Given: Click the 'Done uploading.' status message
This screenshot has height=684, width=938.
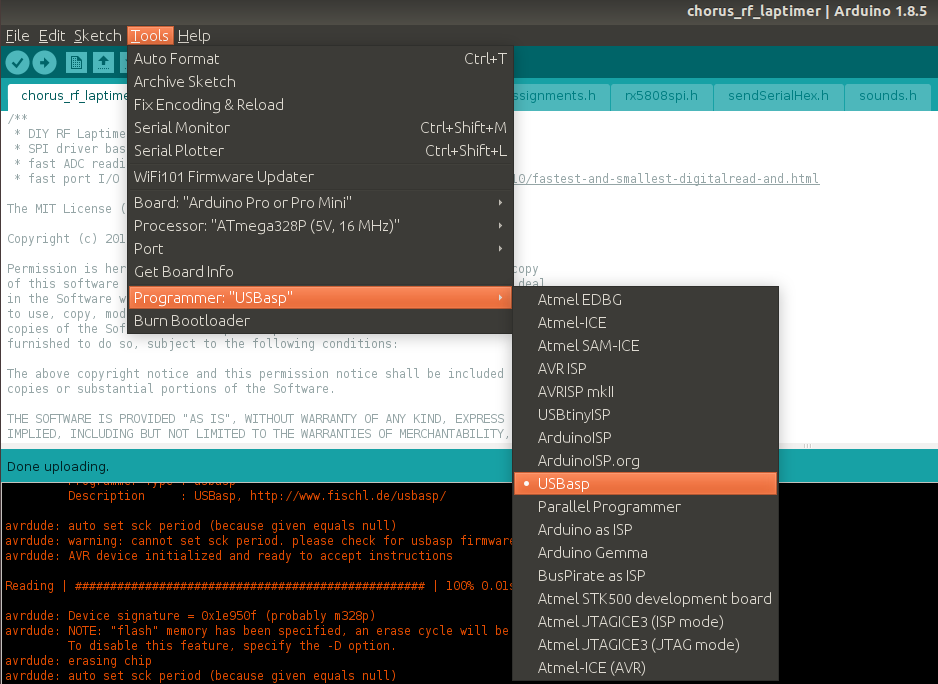Looking at the screenshot, I should (x=58, y=467).
